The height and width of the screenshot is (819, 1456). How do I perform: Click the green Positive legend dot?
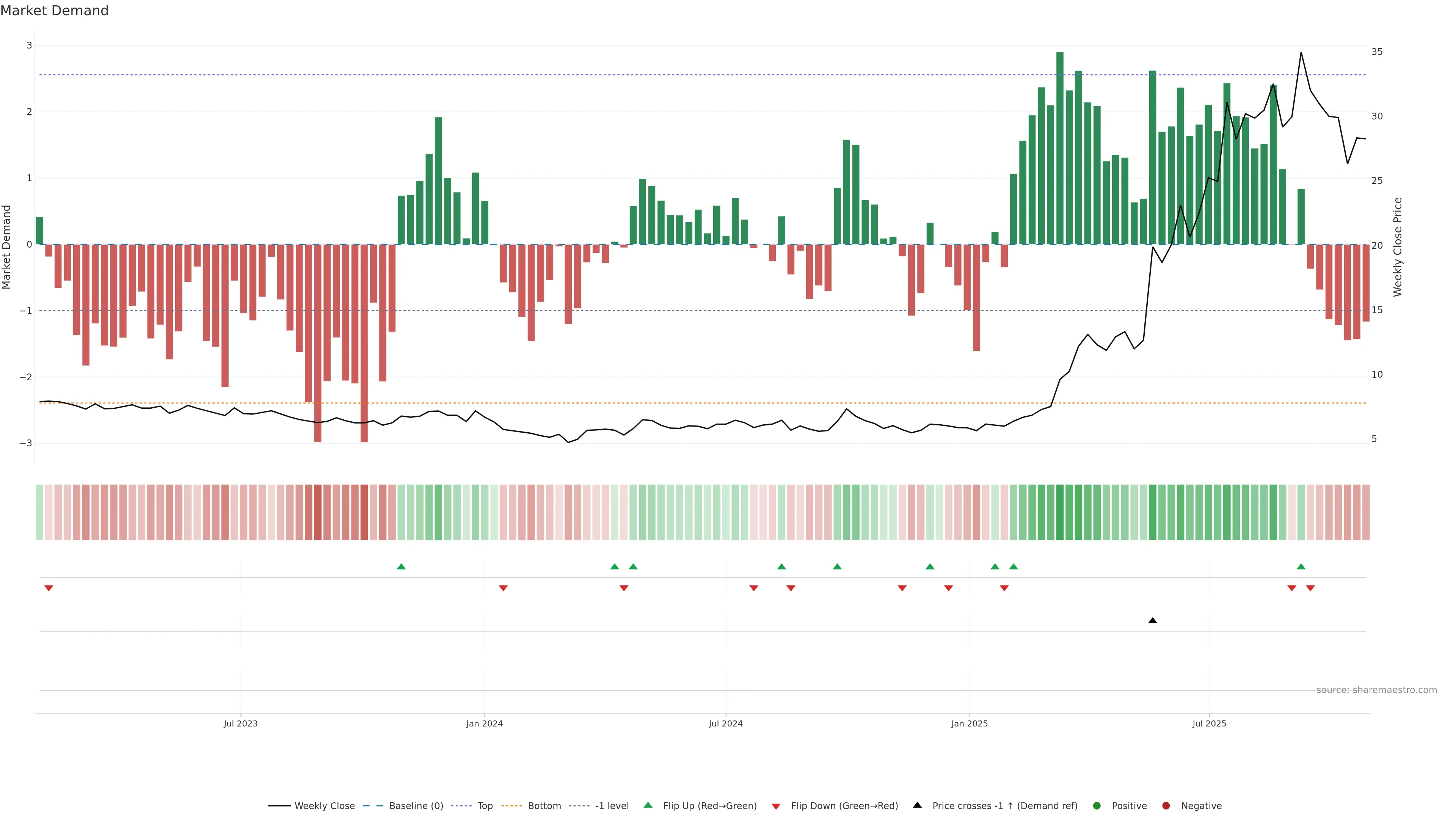click(1097, 806)
